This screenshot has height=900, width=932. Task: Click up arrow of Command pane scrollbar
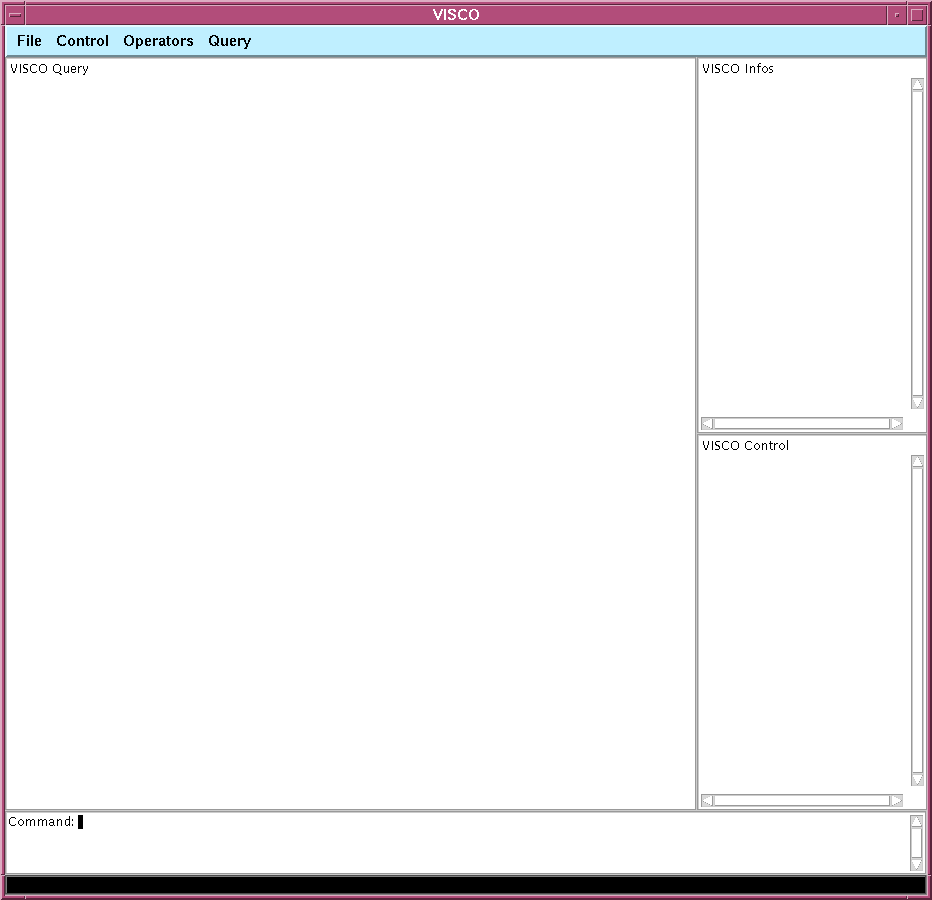(x=916, y=821)
